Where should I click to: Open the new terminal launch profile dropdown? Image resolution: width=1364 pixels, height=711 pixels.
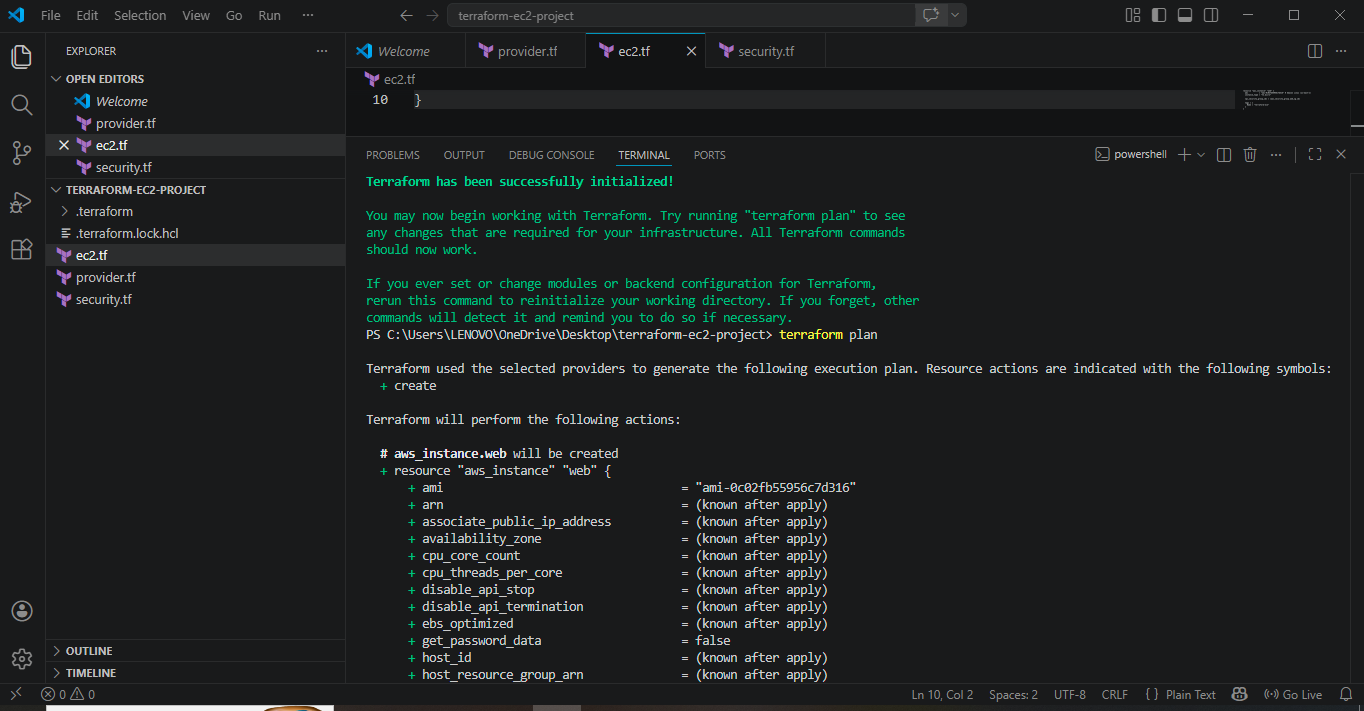click(x=1201, y=155)
